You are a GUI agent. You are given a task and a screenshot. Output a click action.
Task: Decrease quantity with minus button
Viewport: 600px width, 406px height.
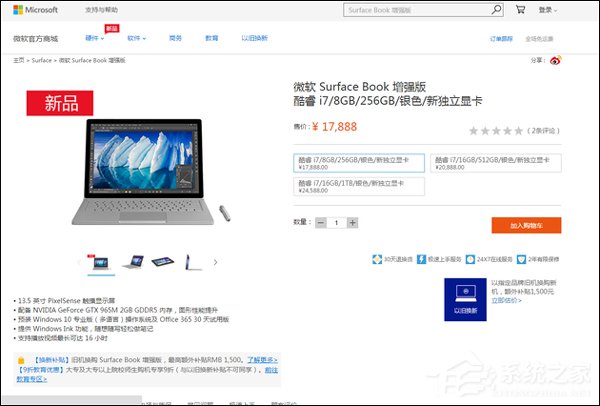coord(321,223)
